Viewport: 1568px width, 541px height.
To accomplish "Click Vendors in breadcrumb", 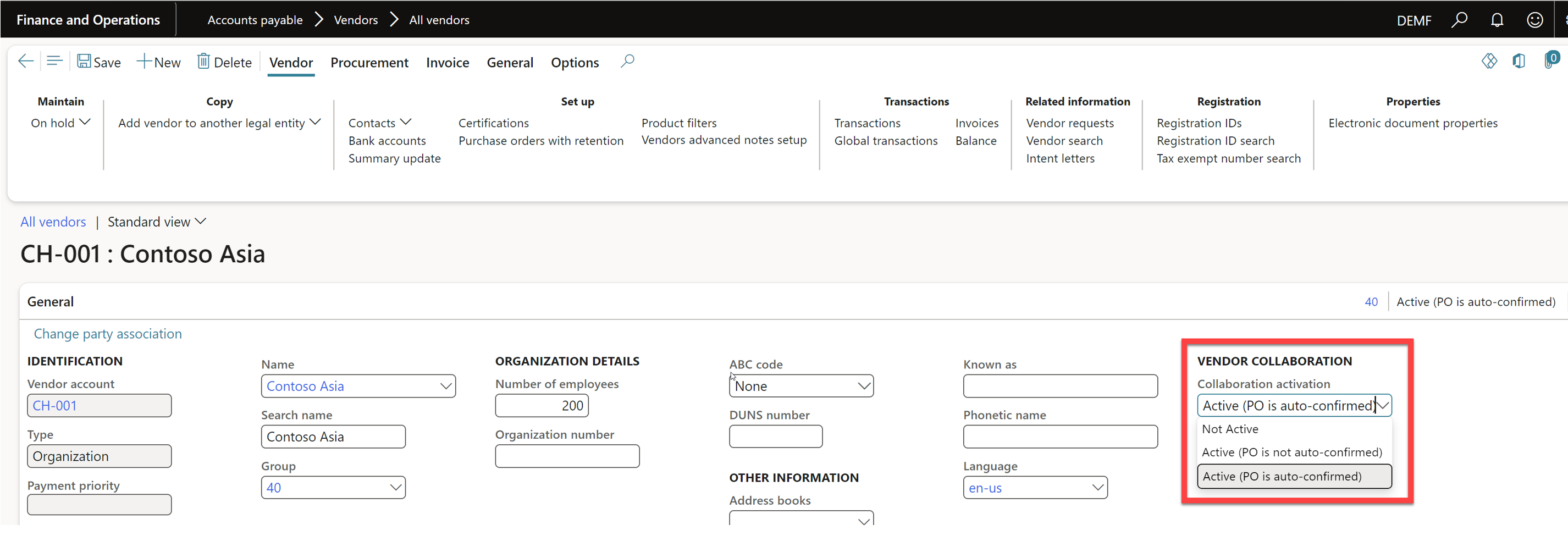I will click(356, 20).
